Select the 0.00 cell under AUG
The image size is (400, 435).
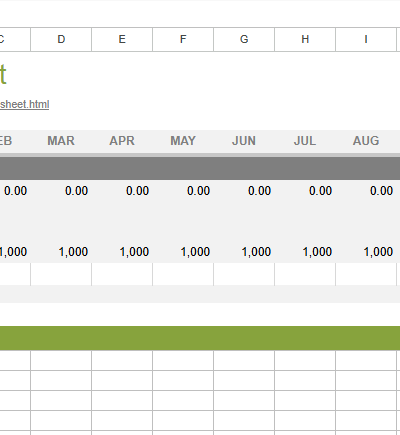(x=366, y=191)
